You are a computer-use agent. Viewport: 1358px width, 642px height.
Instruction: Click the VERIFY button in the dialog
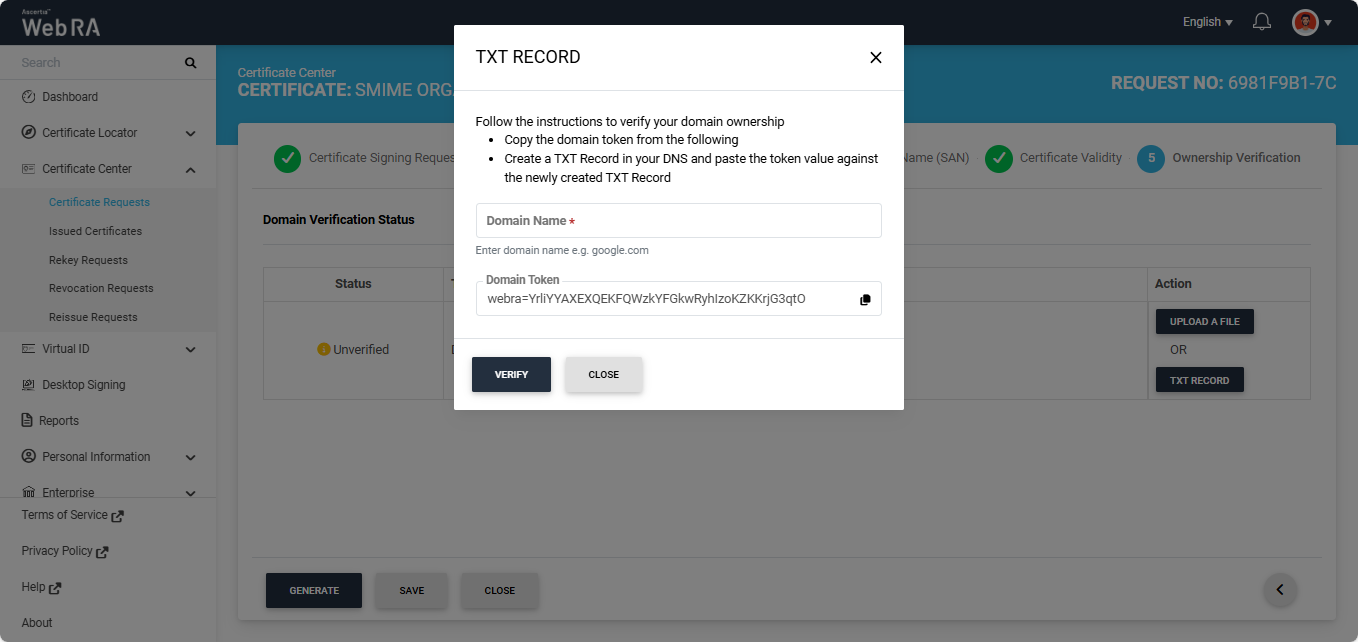pos(511,374)
